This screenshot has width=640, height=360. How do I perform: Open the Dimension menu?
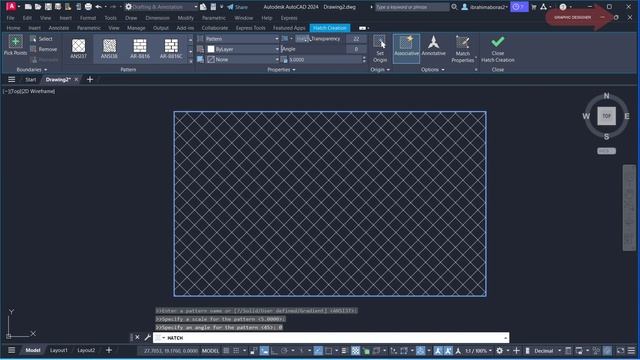(x=158, y=18)
